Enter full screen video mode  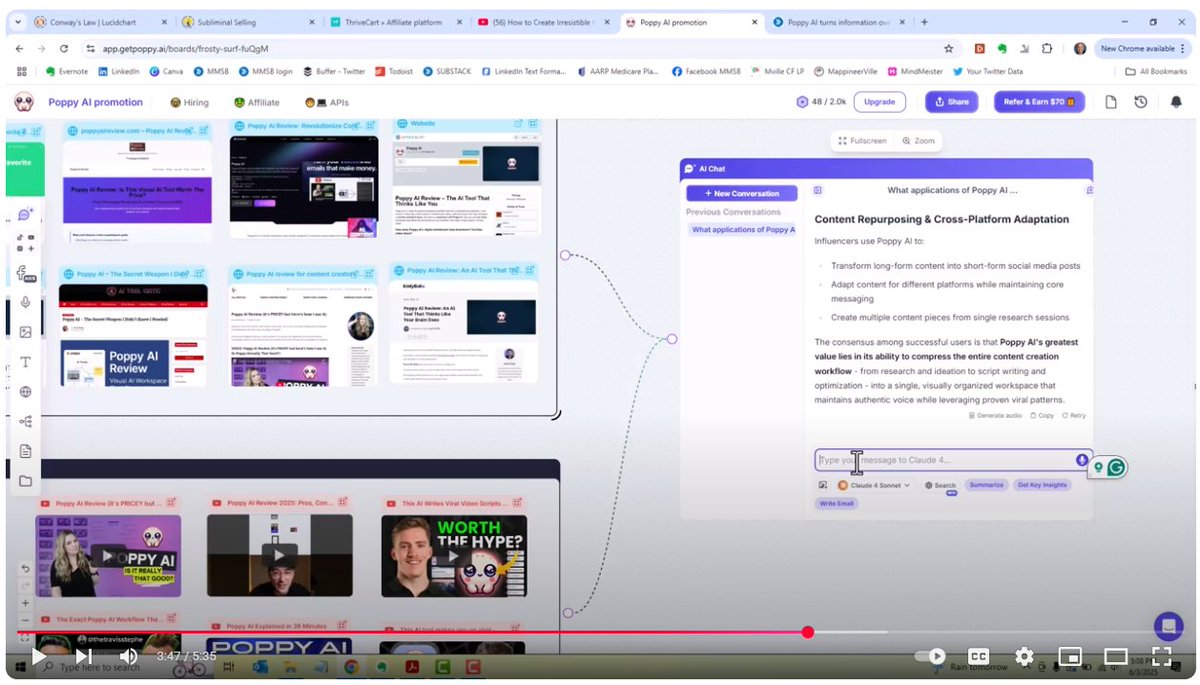tap(1161, 656)
